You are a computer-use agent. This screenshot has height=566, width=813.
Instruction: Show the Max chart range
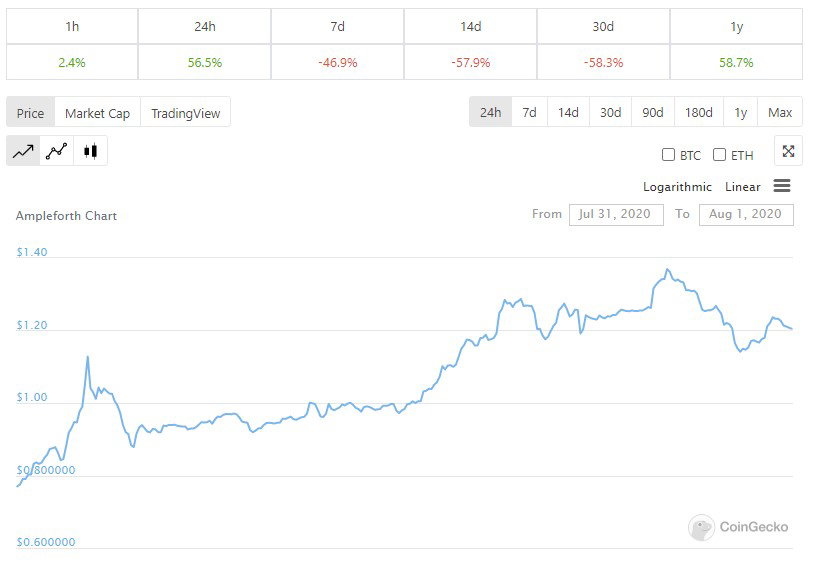pyautogui.click(x=780, y=112)
